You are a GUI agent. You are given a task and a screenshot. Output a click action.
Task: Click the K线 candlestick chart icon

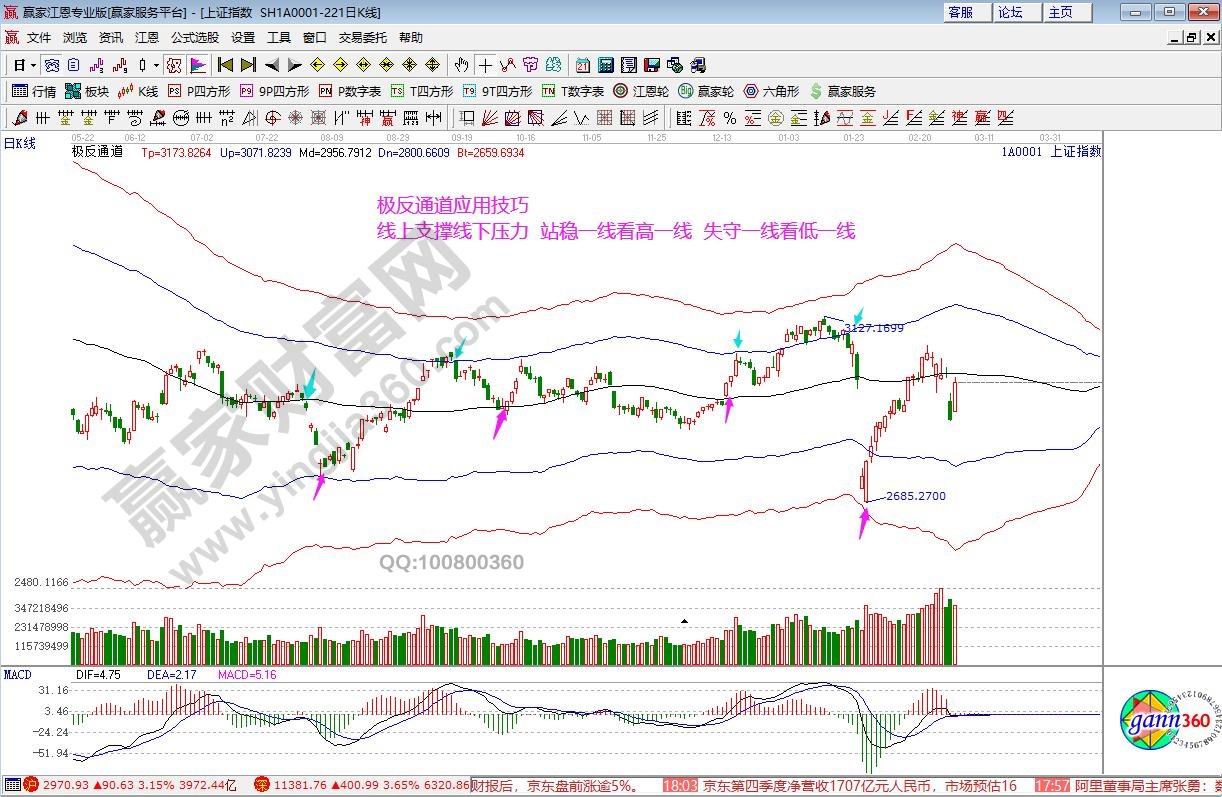pos(138,91)
